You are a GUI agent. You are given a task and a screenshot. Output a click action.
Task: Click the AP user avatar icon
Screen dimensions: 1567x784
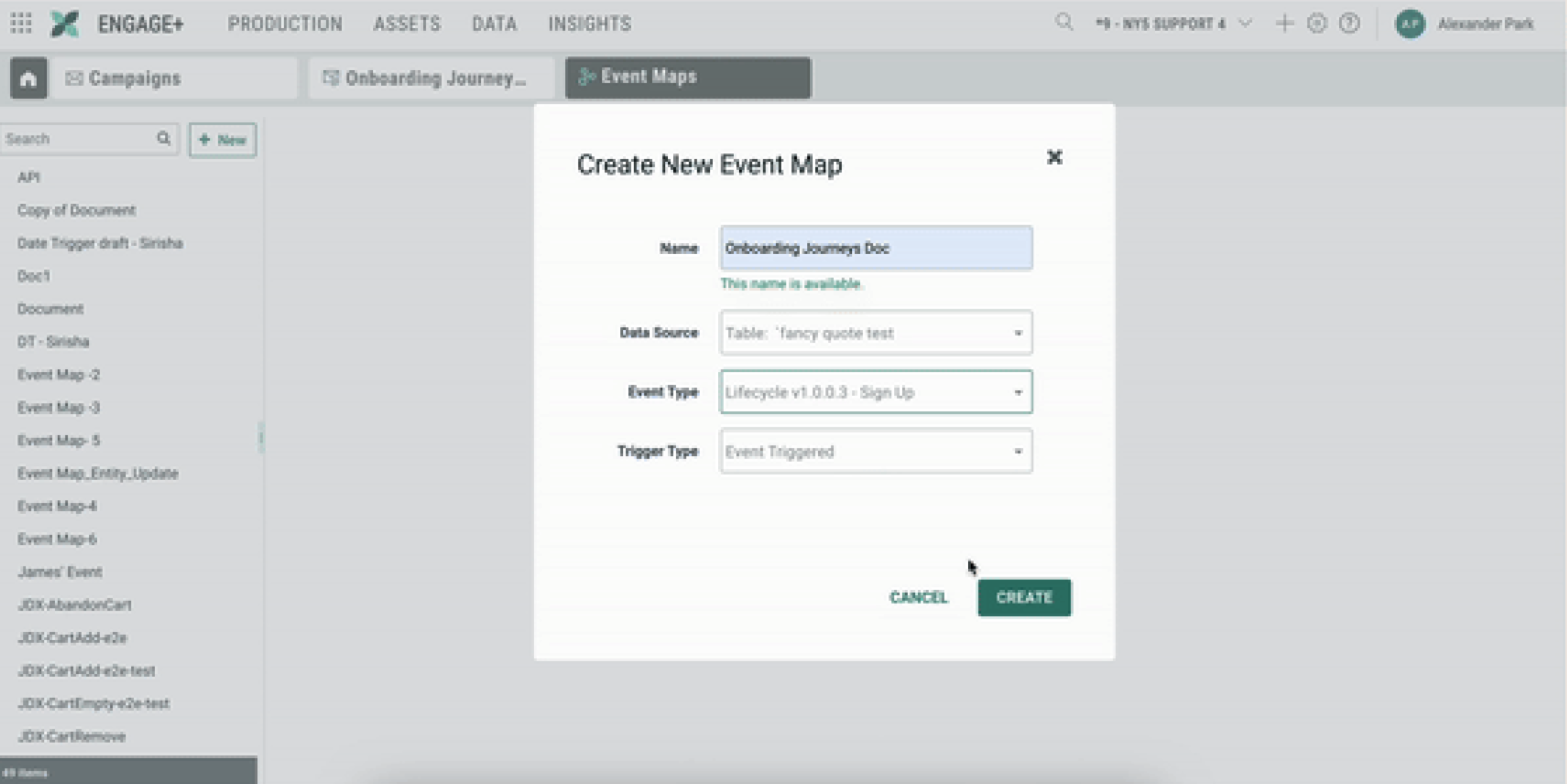(x=1409, y=24)
